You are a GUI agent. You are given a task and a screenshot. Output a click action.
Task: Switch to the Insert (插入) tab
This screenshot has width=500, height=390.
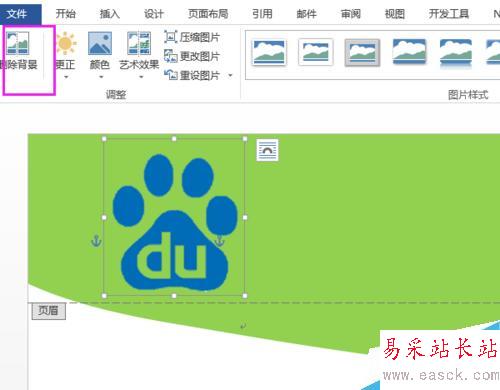tap(110, 14)
